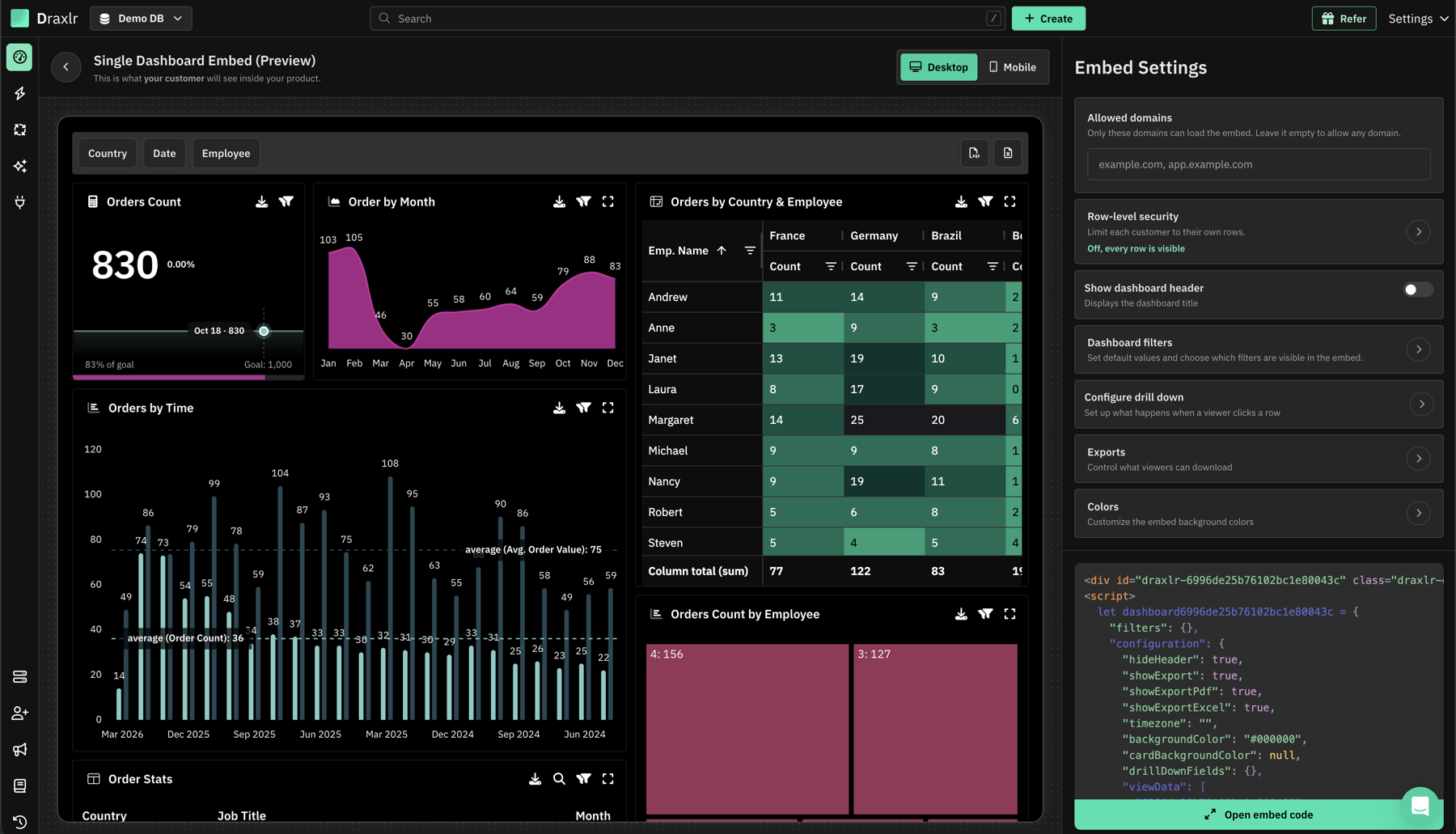Open the filter icon on the Orders Count card
The image size is (1456, 834).
click(286, 201)
